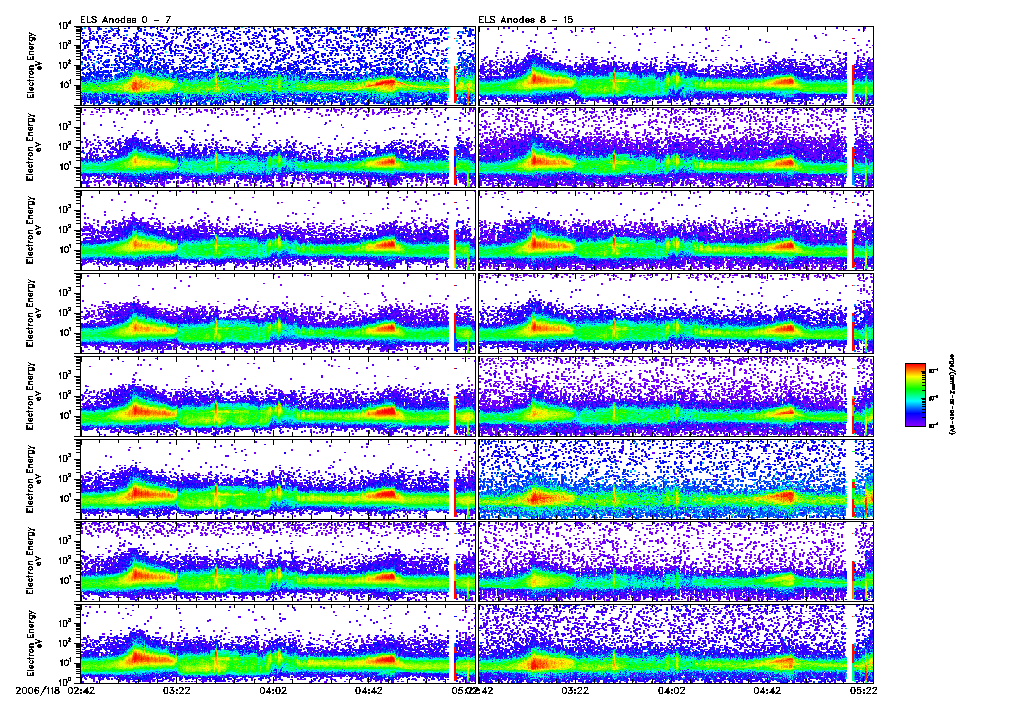Click the final "05:22" time tick label

863,690
